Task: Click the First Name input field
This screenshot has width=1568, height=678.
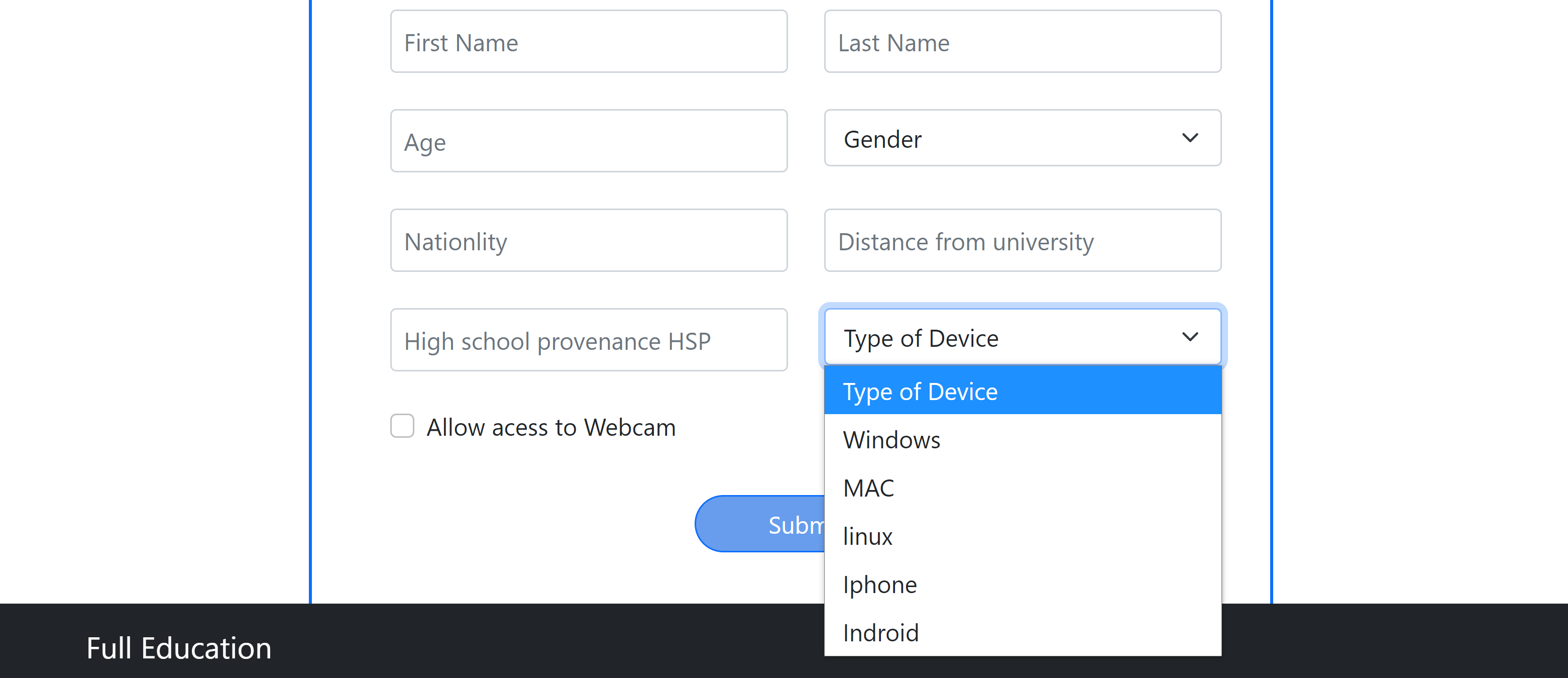Action: (x=589, y=42)
